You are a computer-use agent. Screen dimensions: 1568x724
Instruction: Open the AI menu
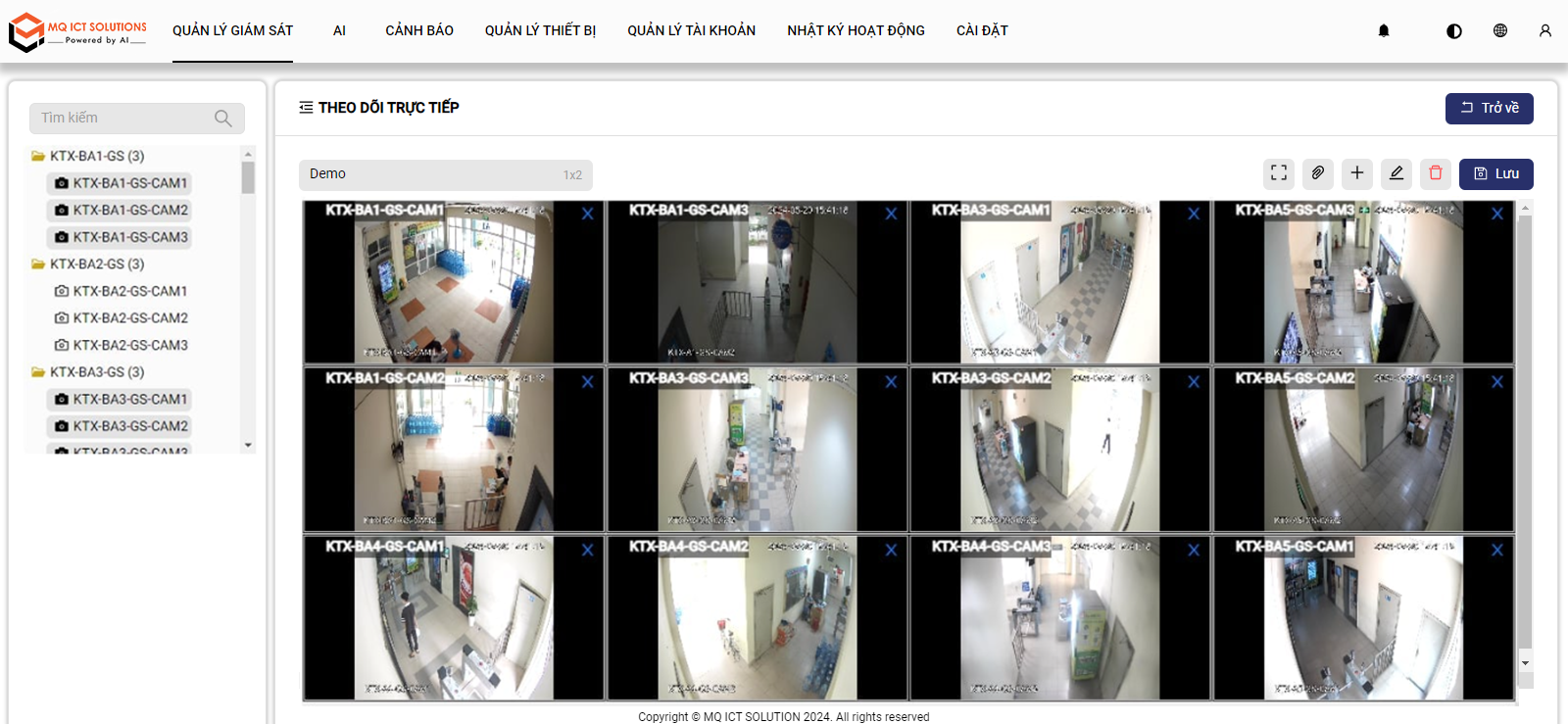[339, 30]
